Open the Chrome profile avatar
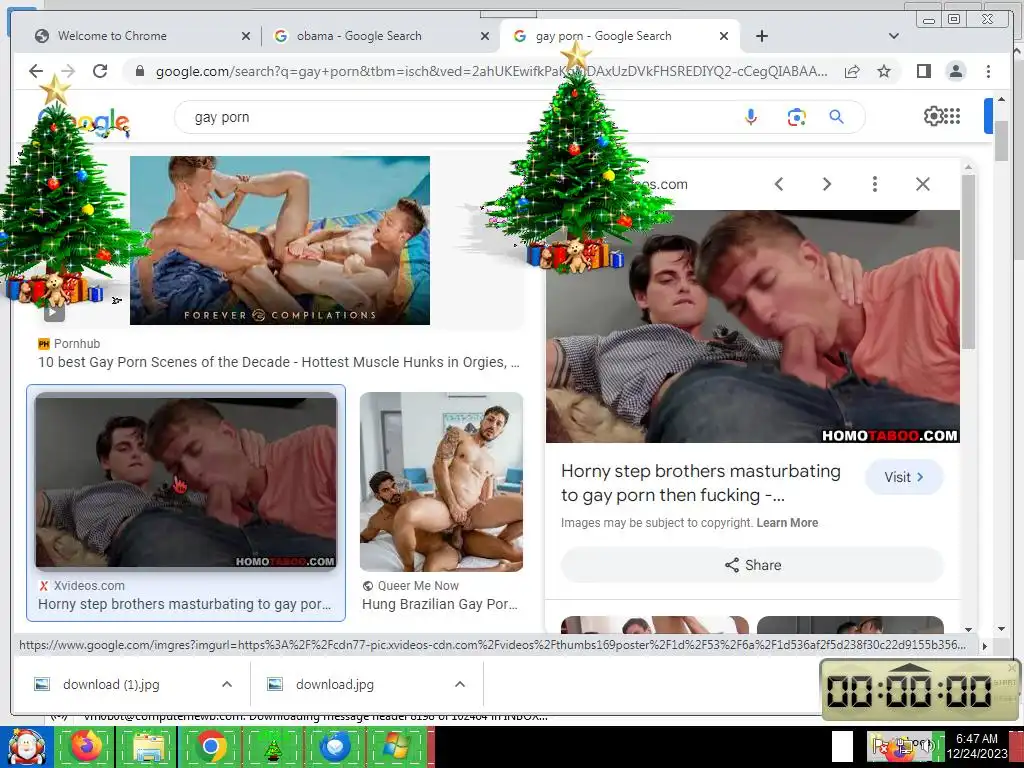This screenshot has height=768, width=1024. [955, 71]
